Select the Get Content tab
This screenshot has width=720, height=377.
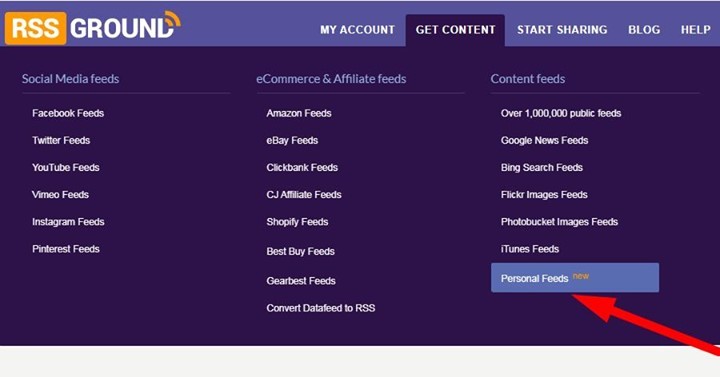point(455,30)
